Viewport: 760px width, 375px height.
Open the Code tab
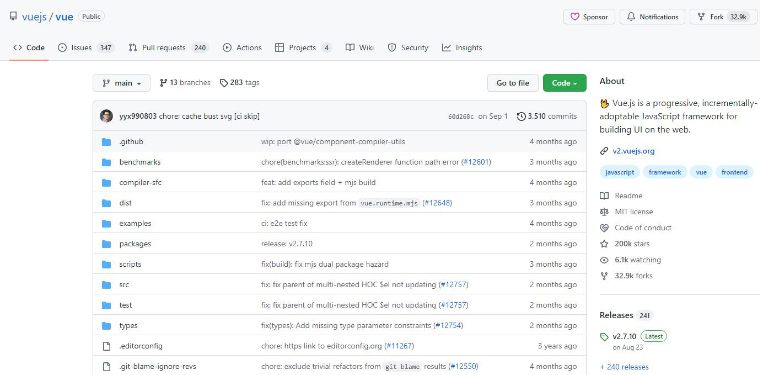point(29,48)
